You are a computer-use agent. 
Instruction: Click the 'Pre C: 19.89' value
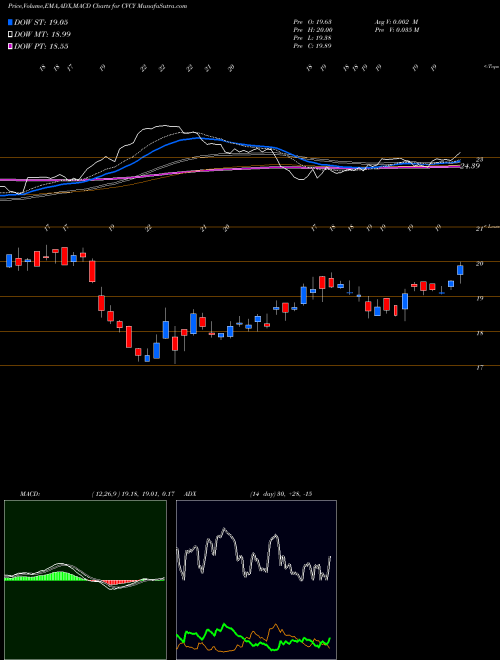[x=312, y=46]
